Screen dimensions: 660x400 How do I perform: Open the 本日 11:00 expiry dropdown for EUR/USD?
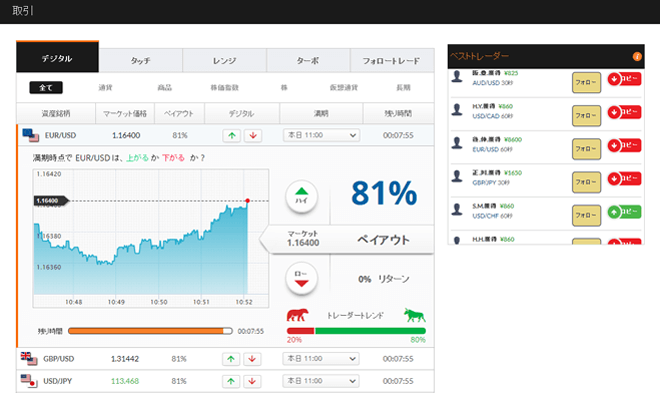[321, 135]
